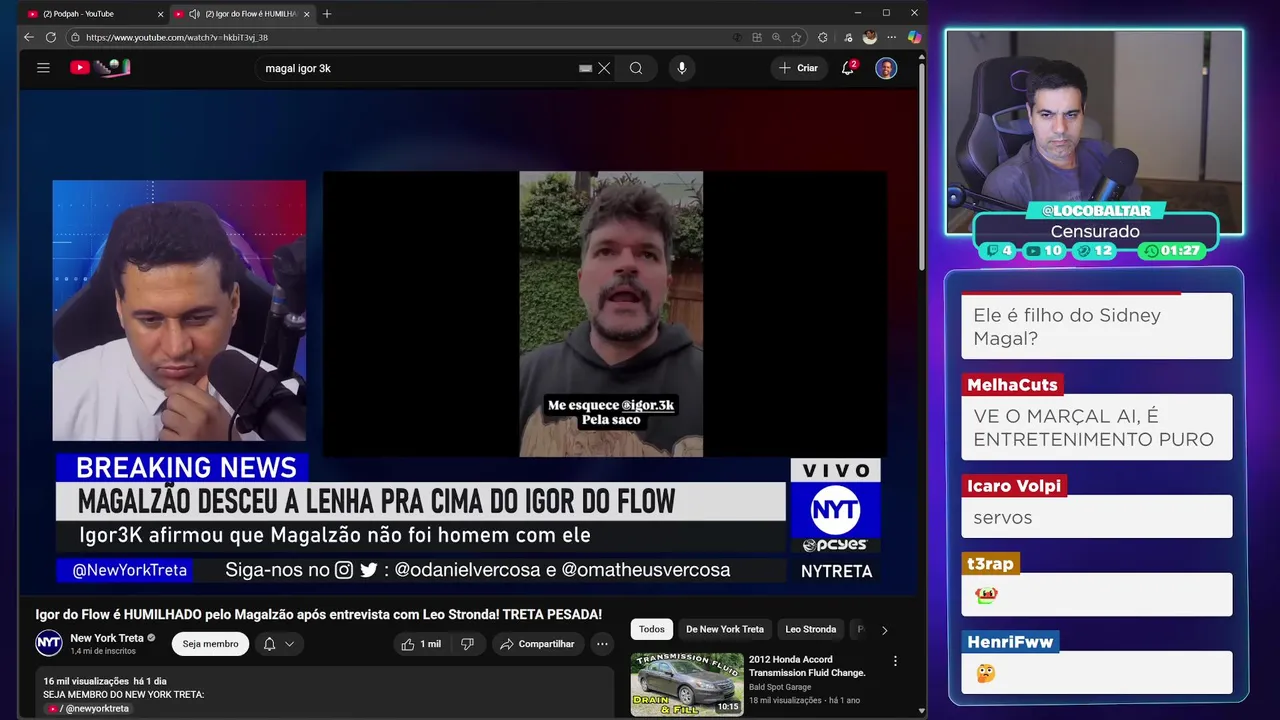Screen dimensions: 1280x720
Task: Select the Igor do Flow é HUMILHADO tab
Action: (x=250, y=14)
